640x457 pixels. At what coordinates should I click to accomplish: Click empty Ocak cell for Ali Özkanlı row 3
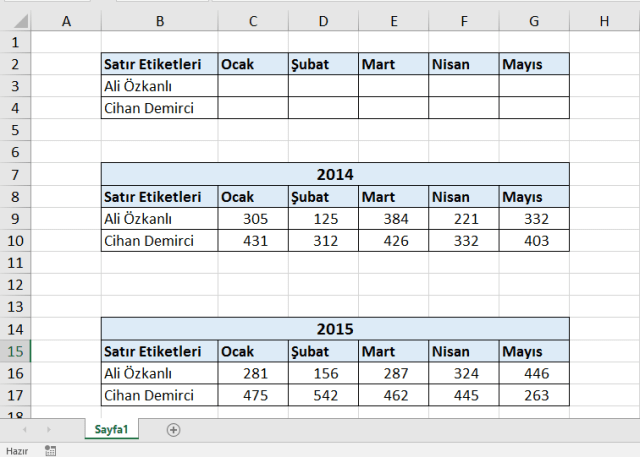point(253,86)
